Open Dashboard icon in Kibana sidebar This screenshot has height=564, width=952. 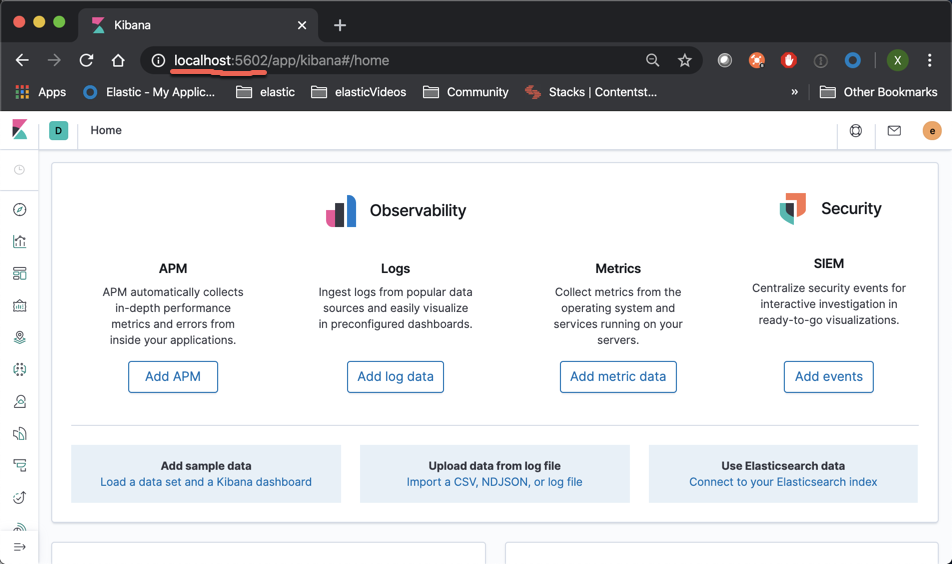point(19,273)
